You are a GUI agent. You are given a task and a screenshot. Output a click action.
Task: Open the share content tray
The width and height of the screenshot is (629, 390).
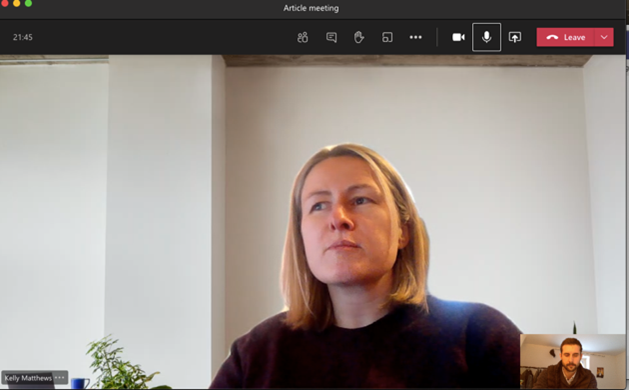pyautogui.click(x=515, y=37)
